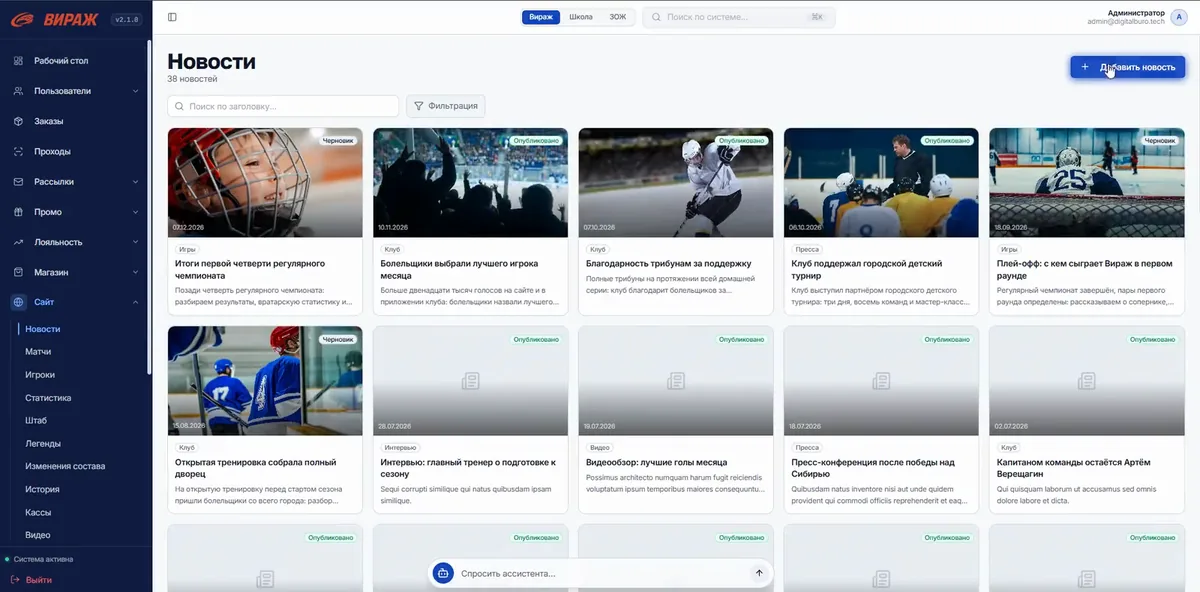This screenshot has width=1200, height=592.
Task: Click the Пресс-конференция после победы headline
Action: click(873, 468)
